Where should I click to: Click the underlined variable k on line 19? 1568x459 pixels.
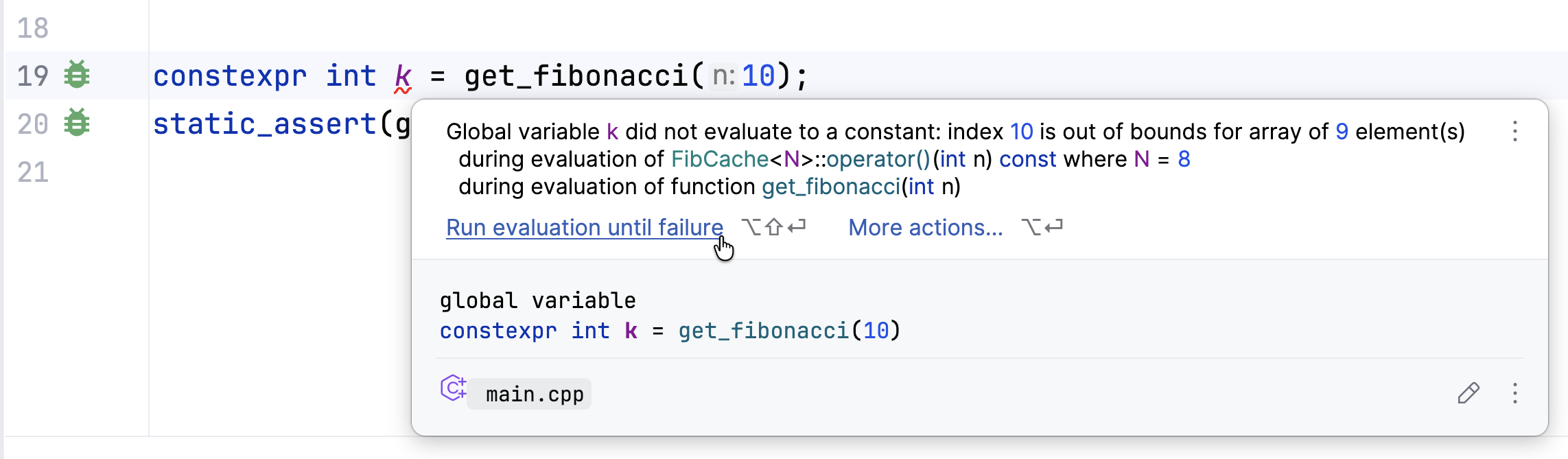click(403, 76)
